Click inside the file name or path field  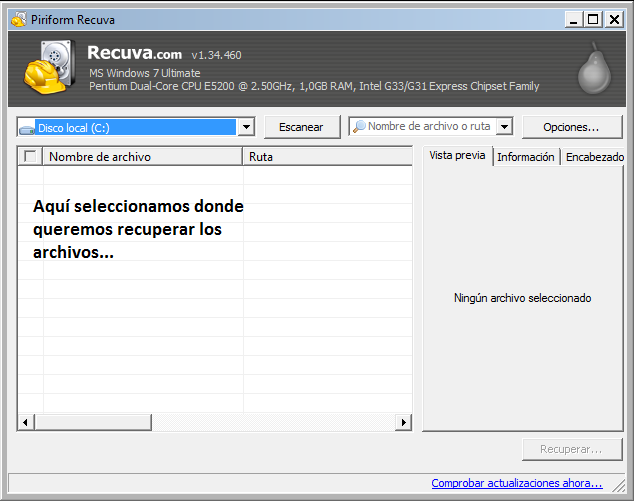[x=430, y=127]
